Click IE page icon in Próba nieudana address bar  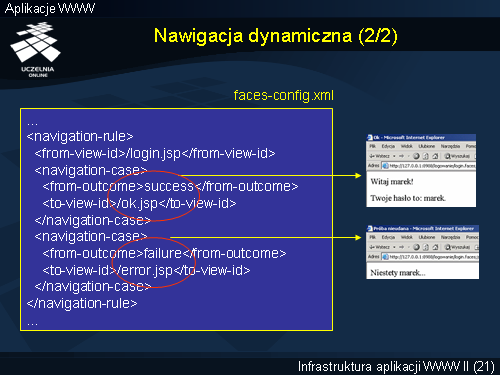385,257
